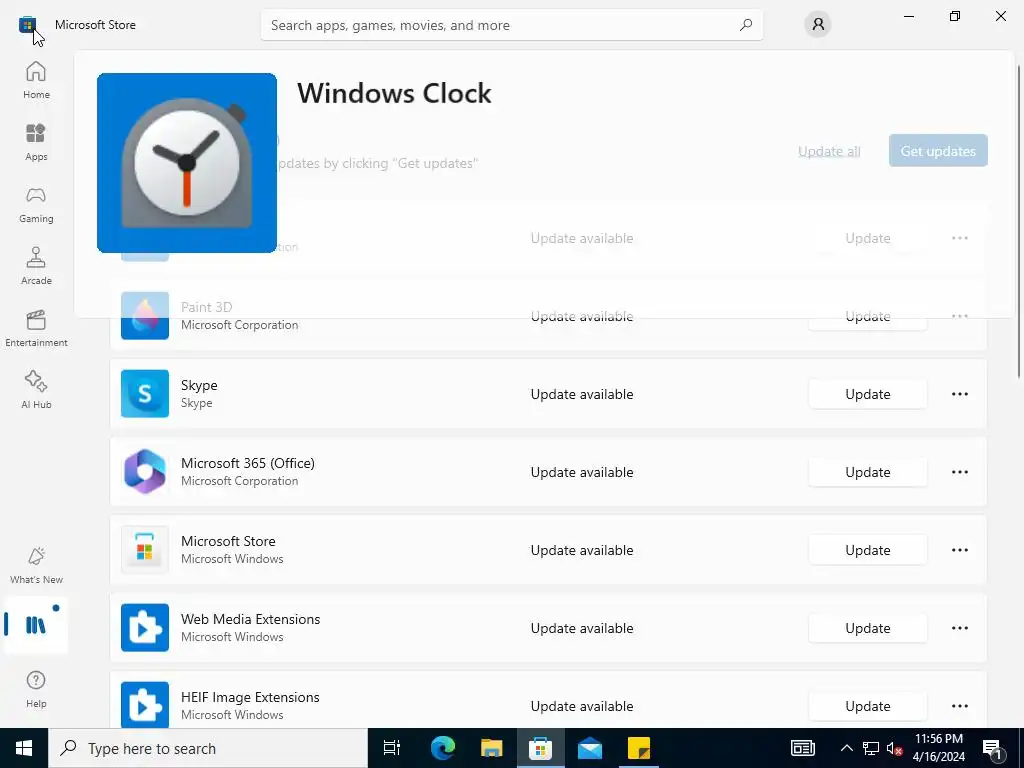This screenshot has height=768, width=1024.
Task: Click the search magnifier icon
Action: (746, 25)
